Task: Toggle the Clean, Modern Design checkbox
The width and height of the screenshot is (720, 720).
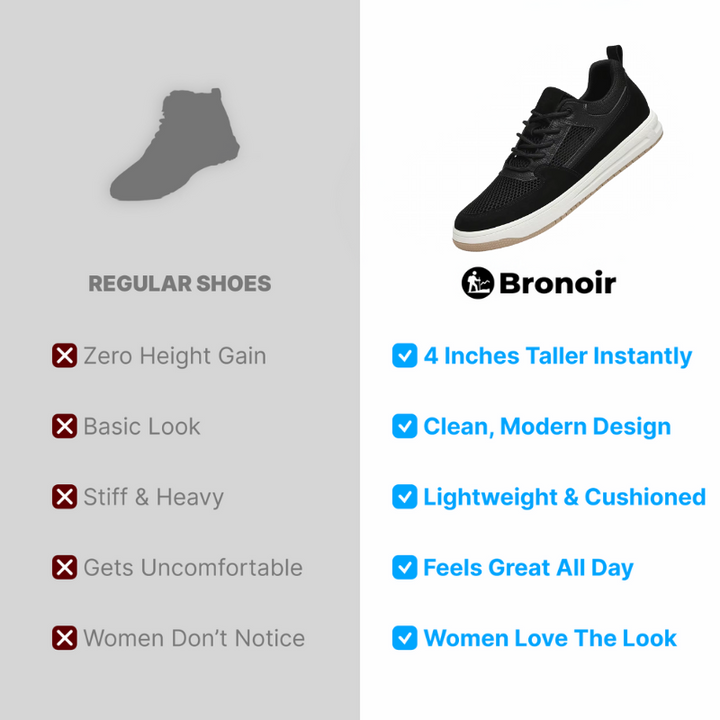Action: click(405, 426)
